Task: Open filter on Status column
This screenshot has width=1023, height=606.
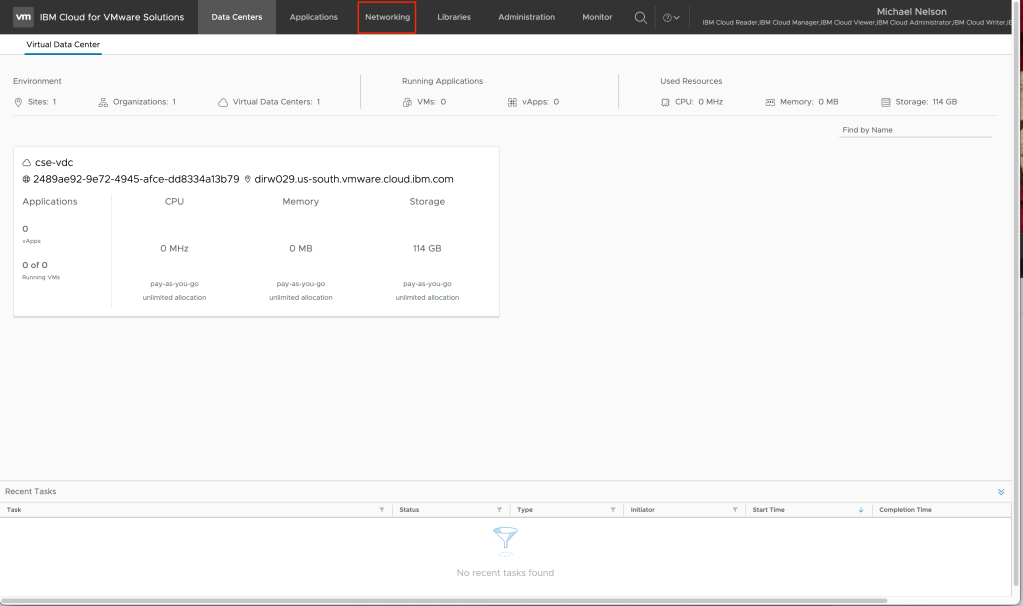Action: (499, 510)
